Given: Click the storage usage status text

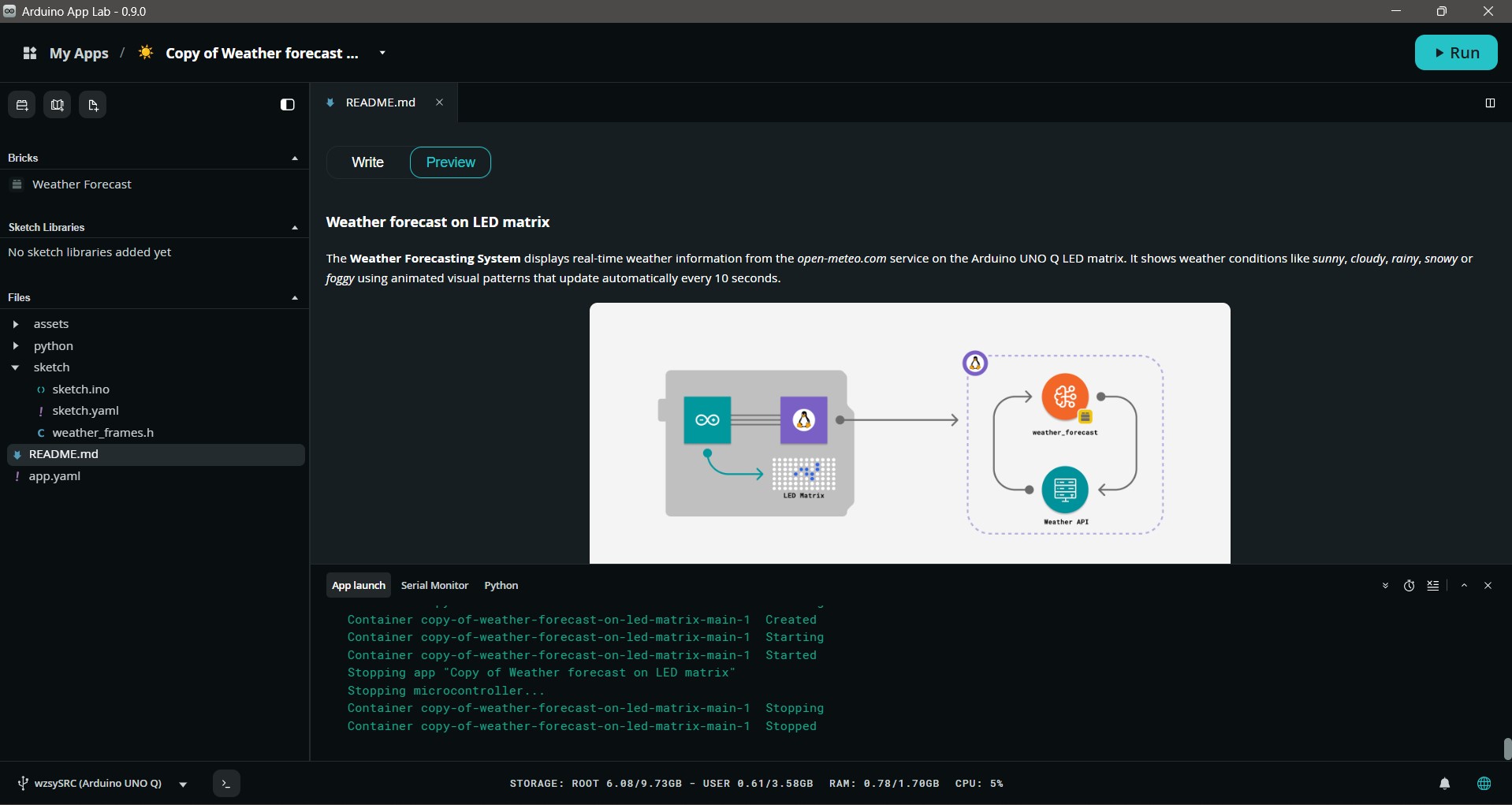Looking at the screenshot, I should [661, 784].
